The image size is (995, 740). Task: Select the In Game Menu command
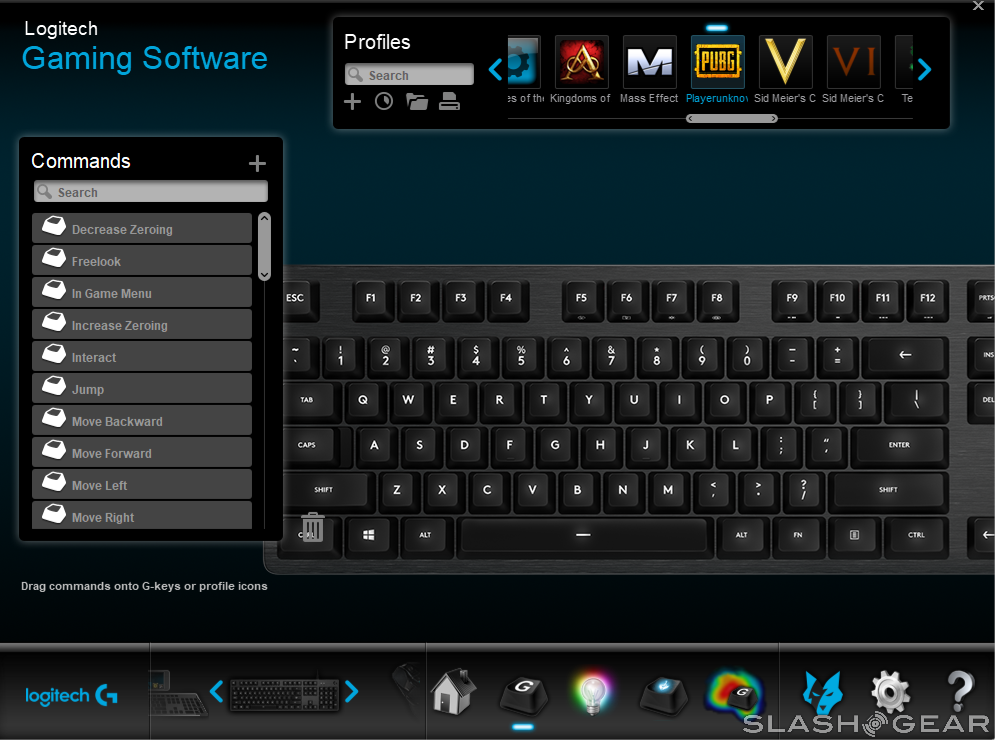[x=142, y=293]
